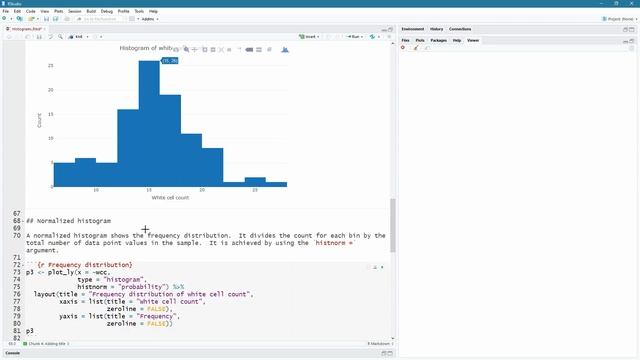The width and height of the screenshot is (640, 360).
Task: Click the open file folder icon
Action: pyautogui.click(x=31, y=19)
